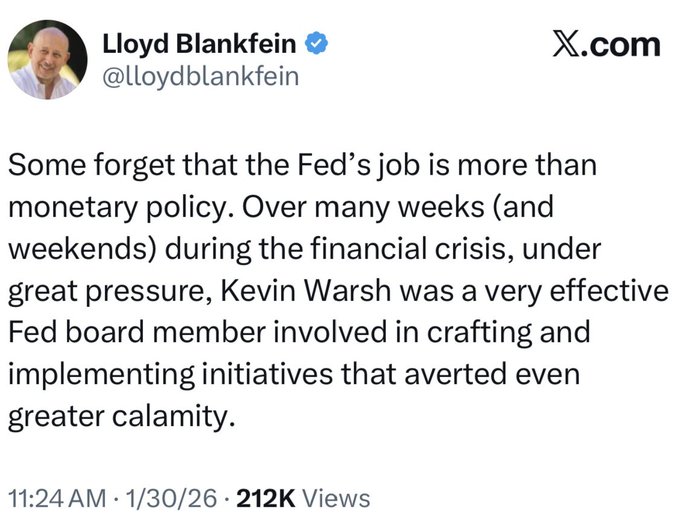
Task: Click the @lloydblankfein handle
Action: click(x=200, y=77)
